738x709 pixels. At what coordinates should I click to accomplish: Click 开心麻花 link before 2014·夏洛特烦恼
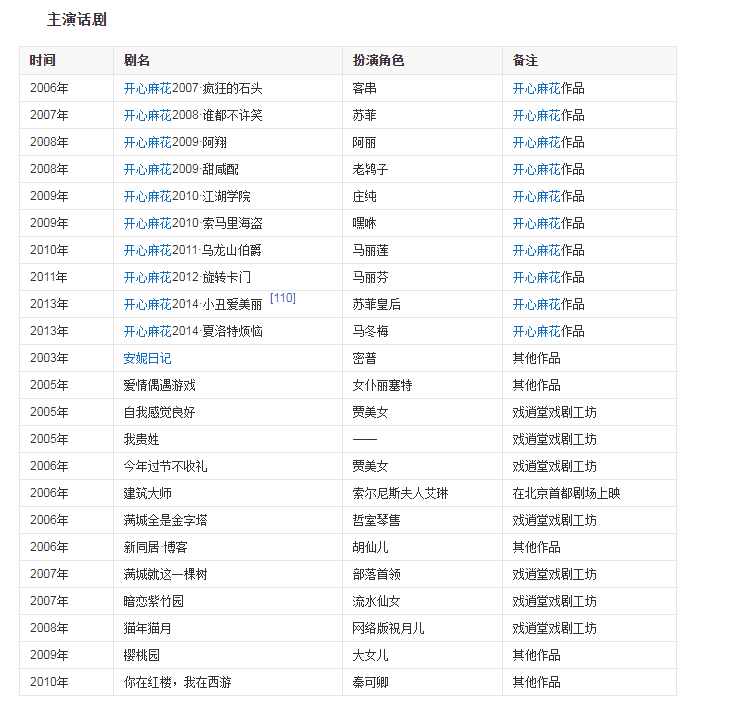point(147,331)
